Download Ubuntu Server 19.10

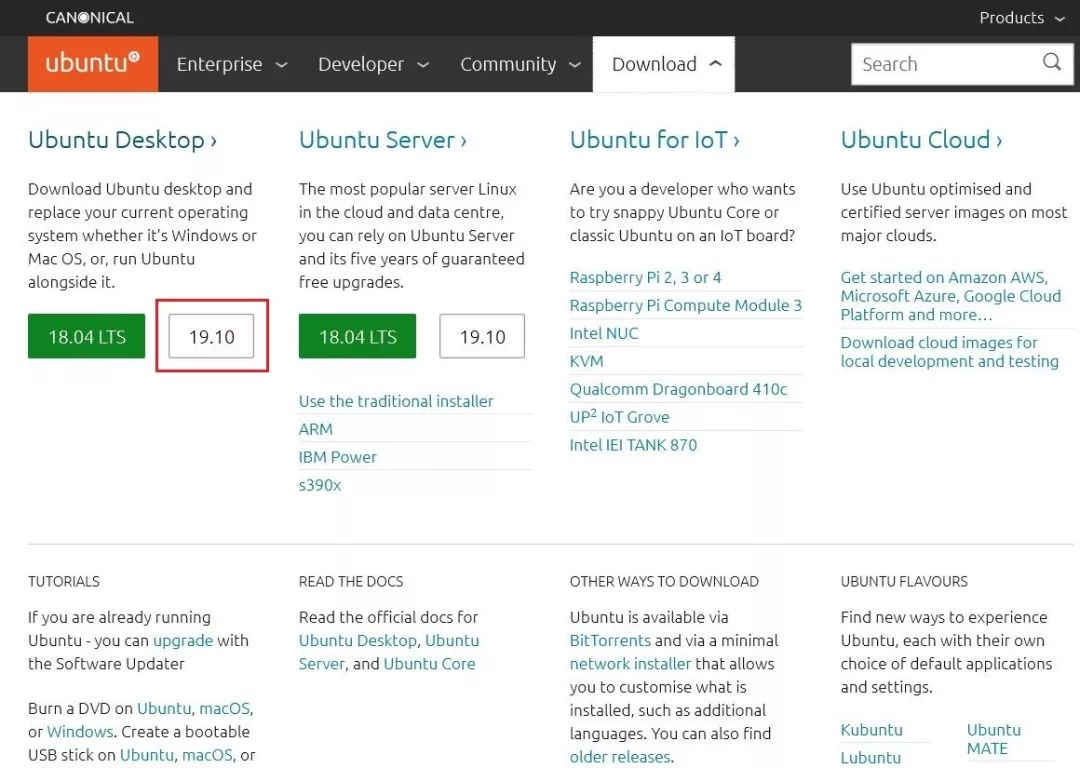tap(482, 336)
